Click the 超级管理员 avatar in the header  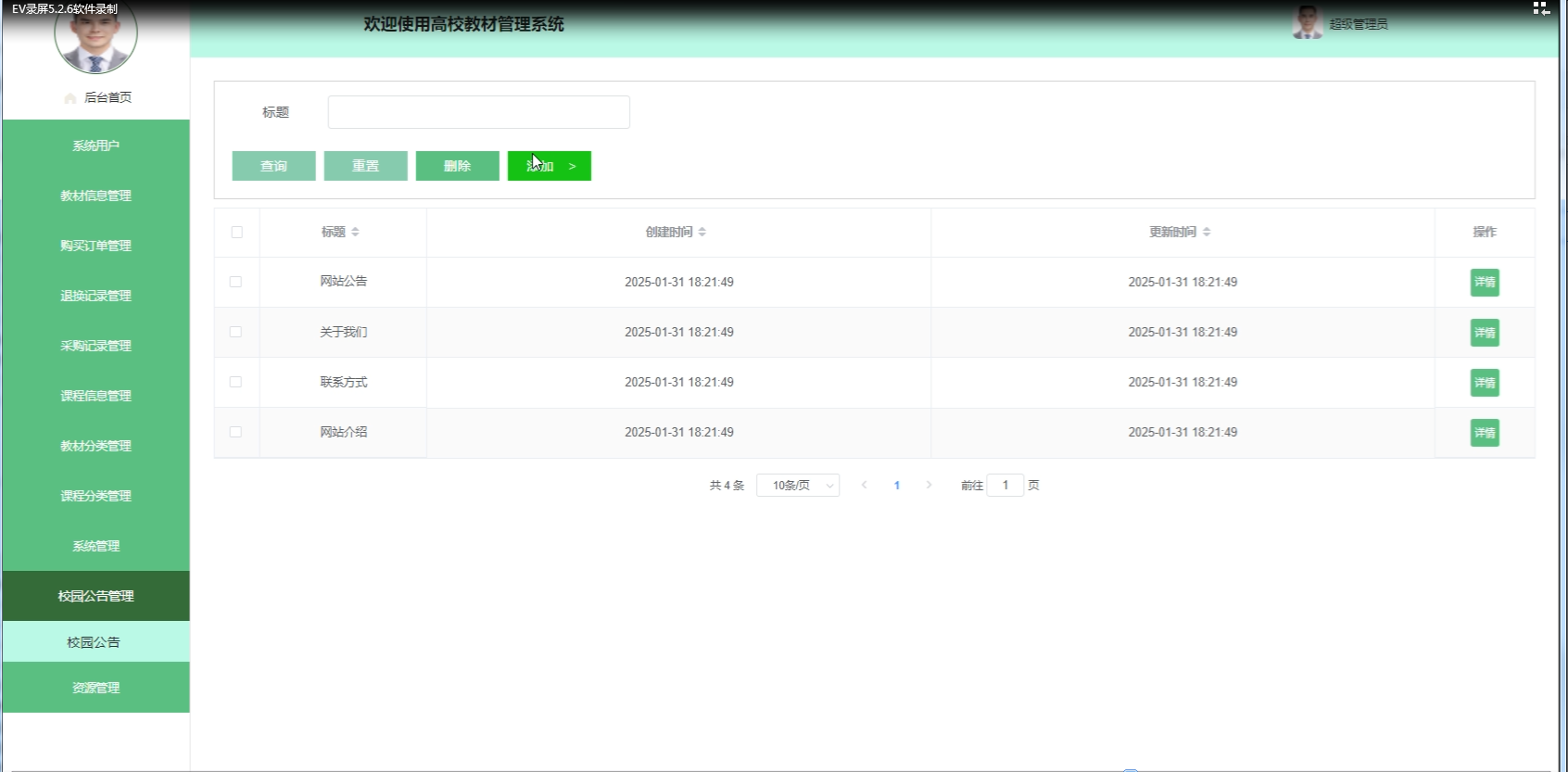(x=1308, y=22)
